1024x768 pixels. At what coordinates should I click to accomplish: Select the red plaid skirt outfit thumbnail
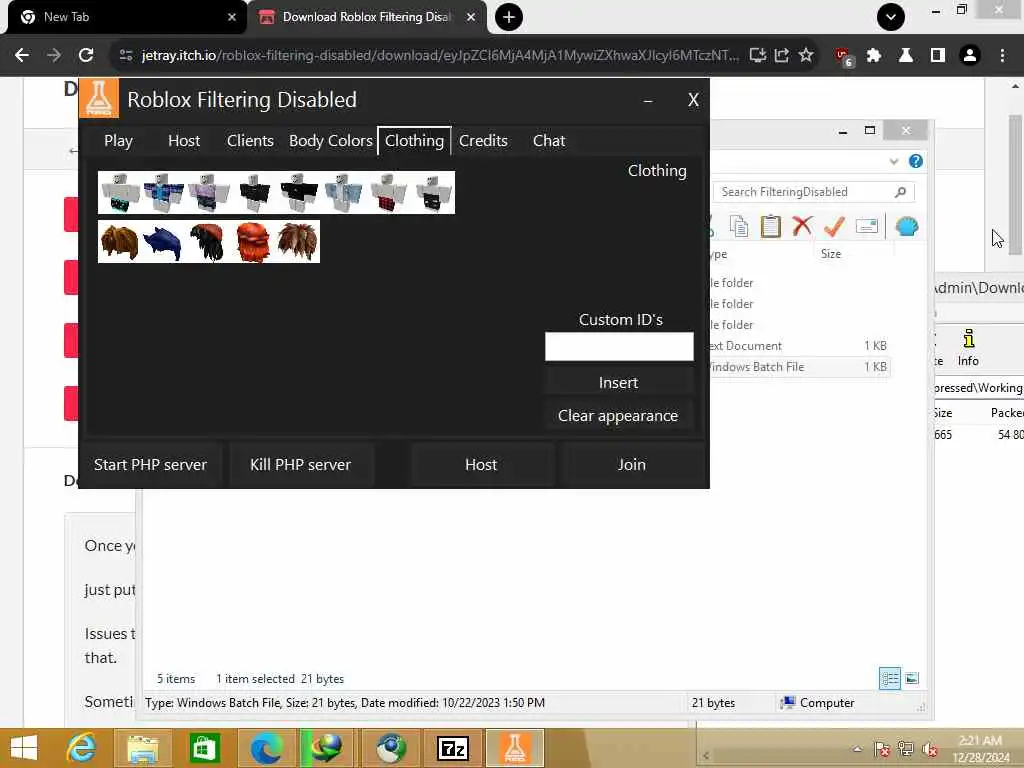coord(389,193)
